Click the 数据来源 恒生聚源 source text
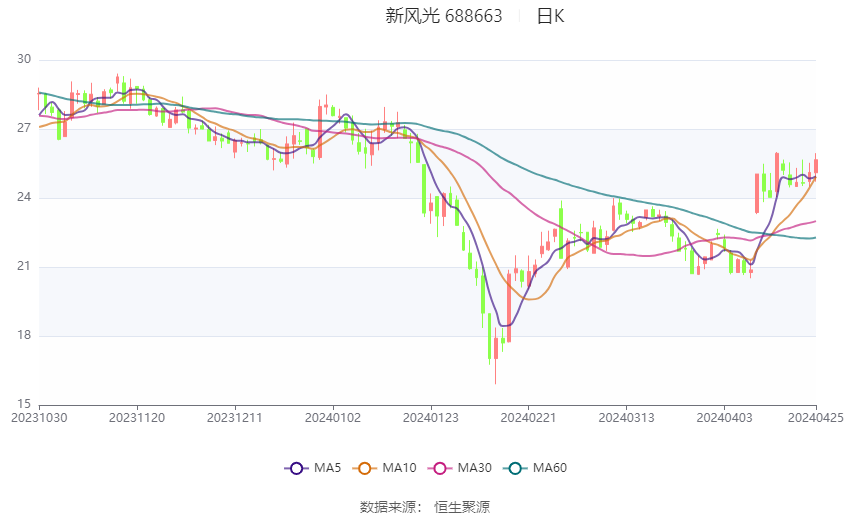This screenshot has width=850, height=517. (x=425, y=507)
